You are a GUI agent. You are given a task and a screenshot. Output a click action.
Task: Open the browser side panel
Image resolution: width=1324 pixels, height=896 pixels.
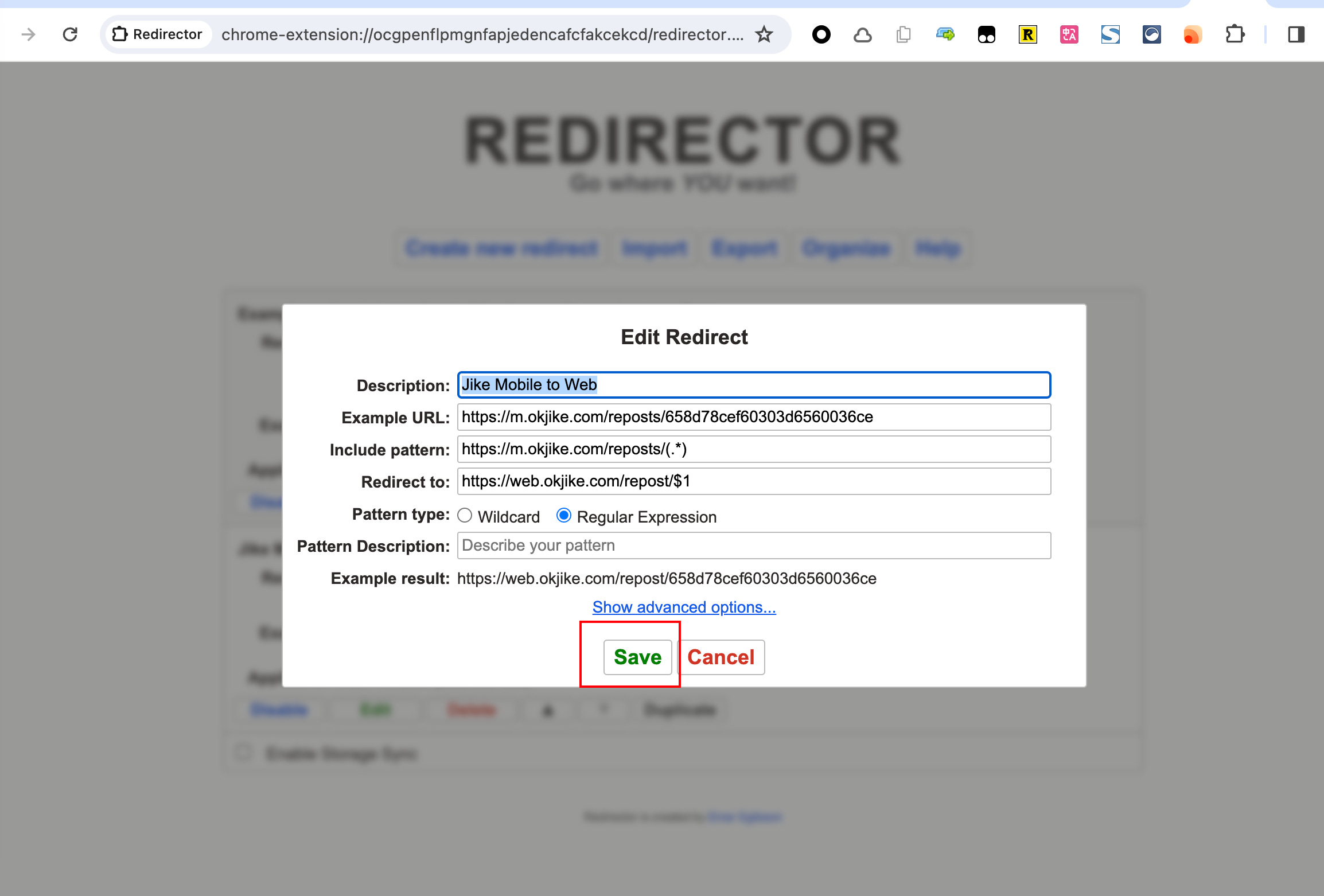tap(1296, 35)
